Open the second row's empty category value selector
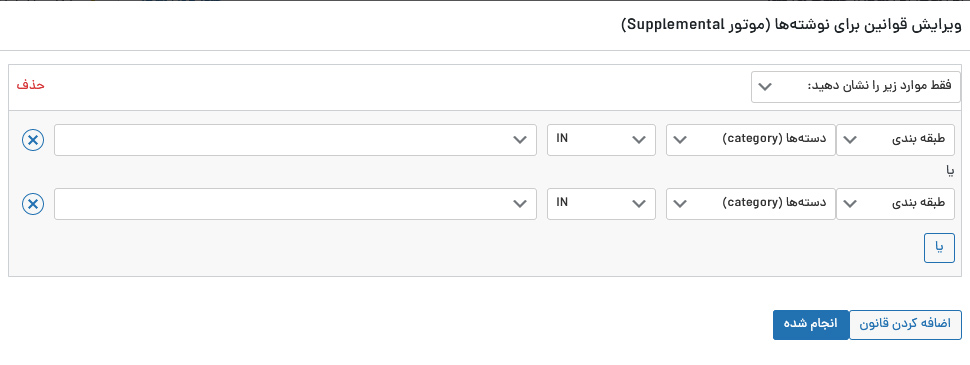Viewport: 970px width, 365px height. point(295,204)
